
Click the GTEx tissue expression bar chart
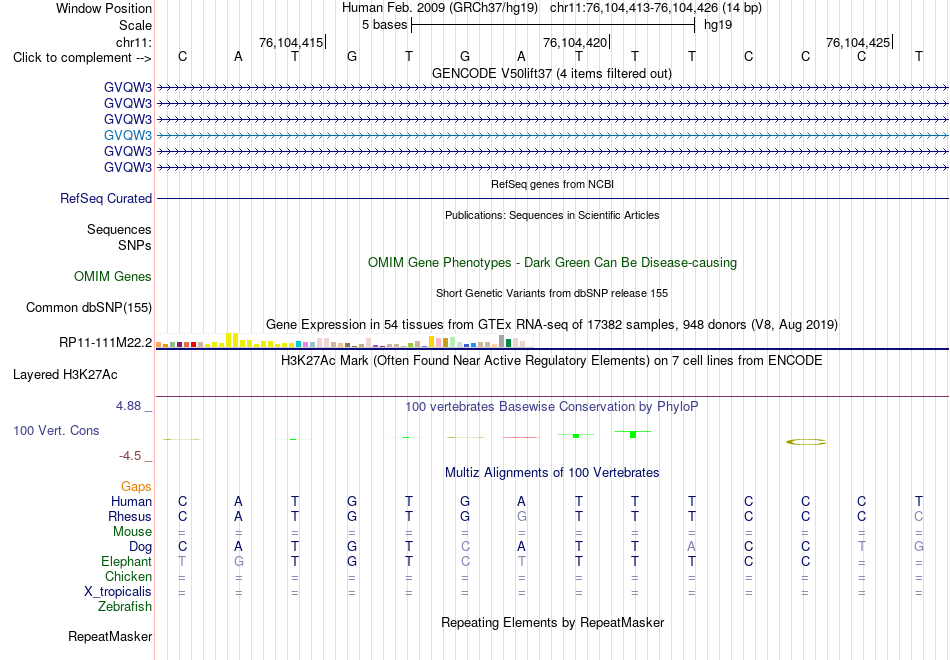(x=345, y=340)
